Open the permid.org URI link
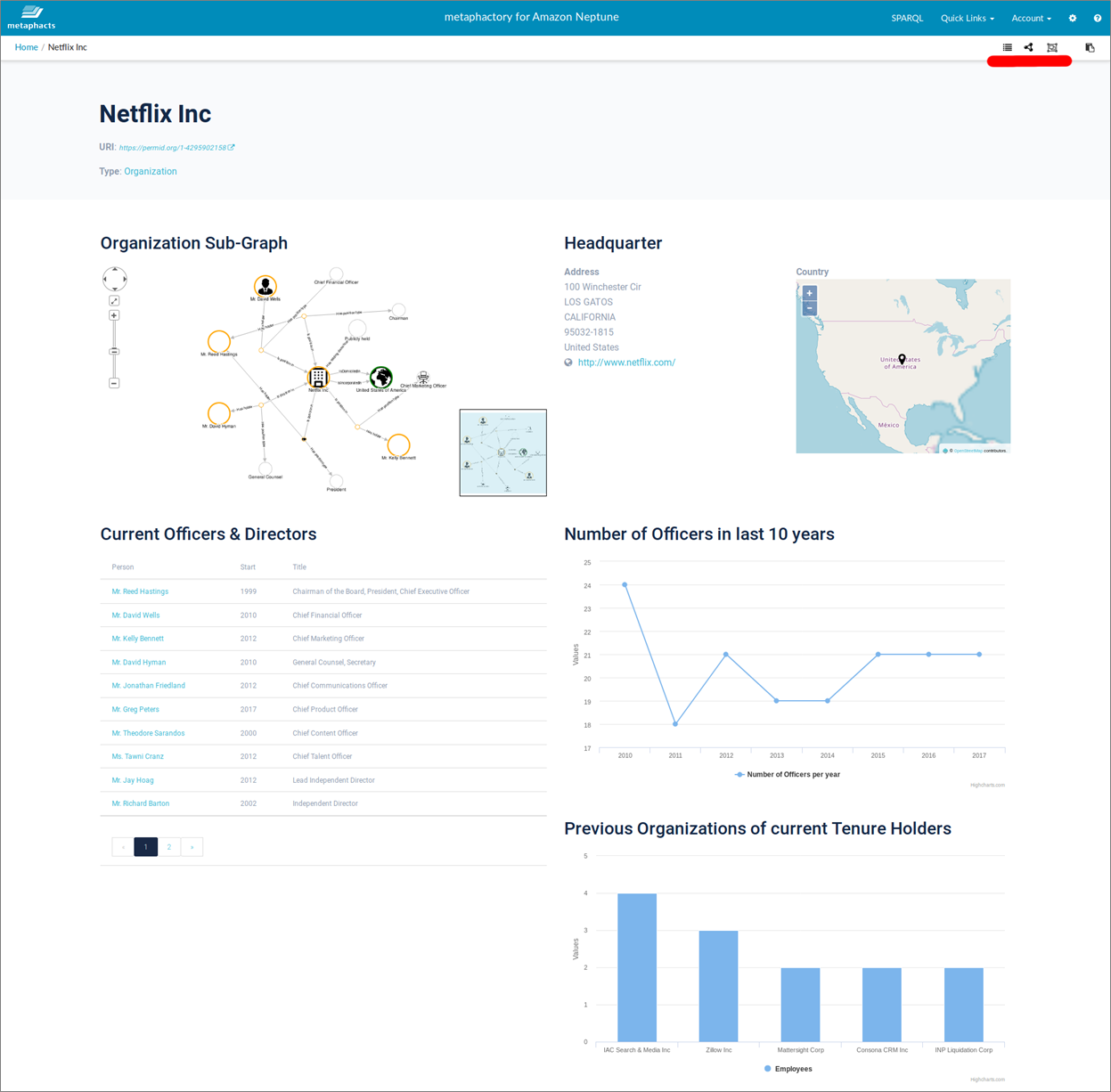This screenshot has height=1092, width=1111. point(173,148)
